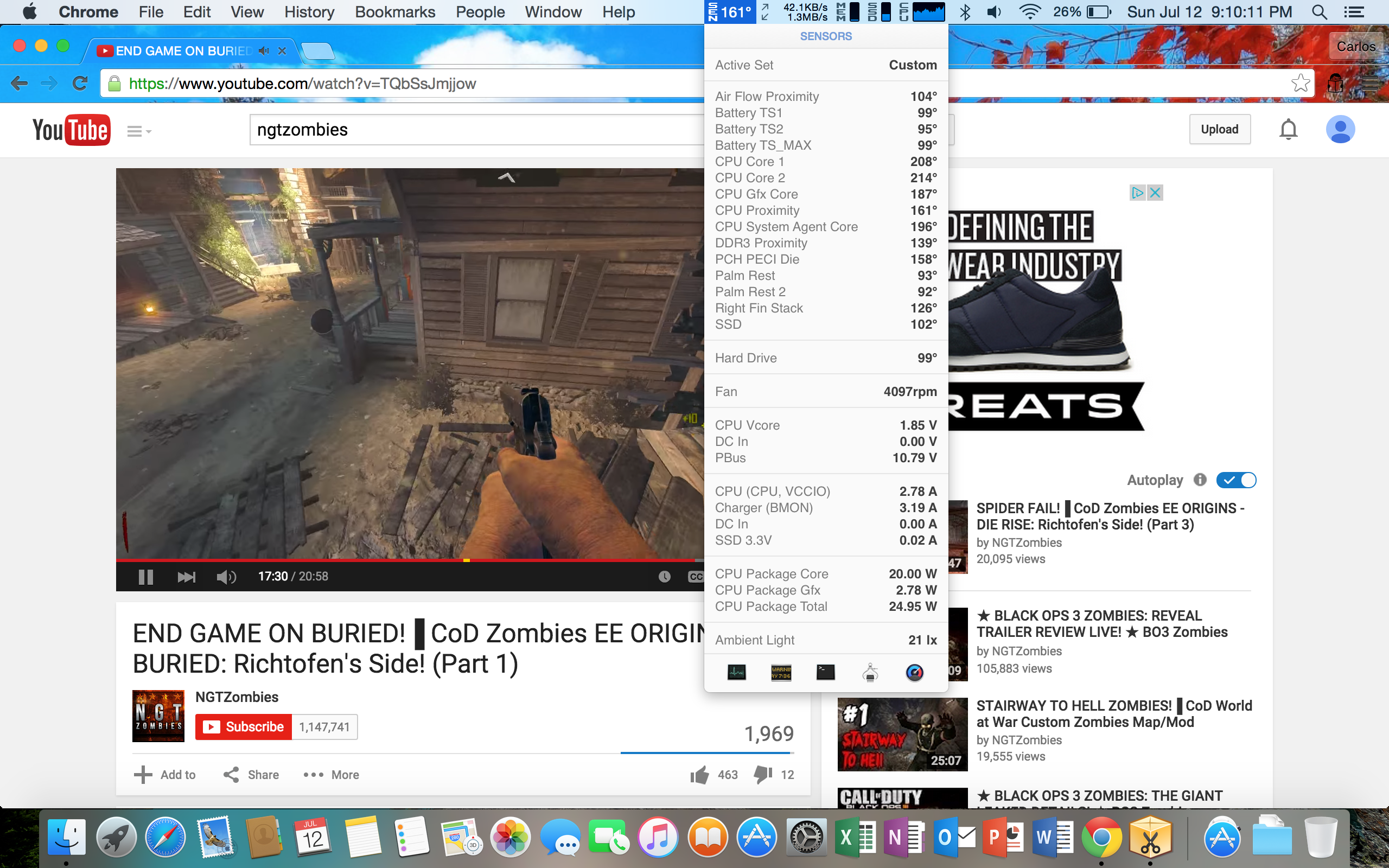Open YouTube notifications bell
This screenshot has height=868, width=1389.
[1289, 129]
